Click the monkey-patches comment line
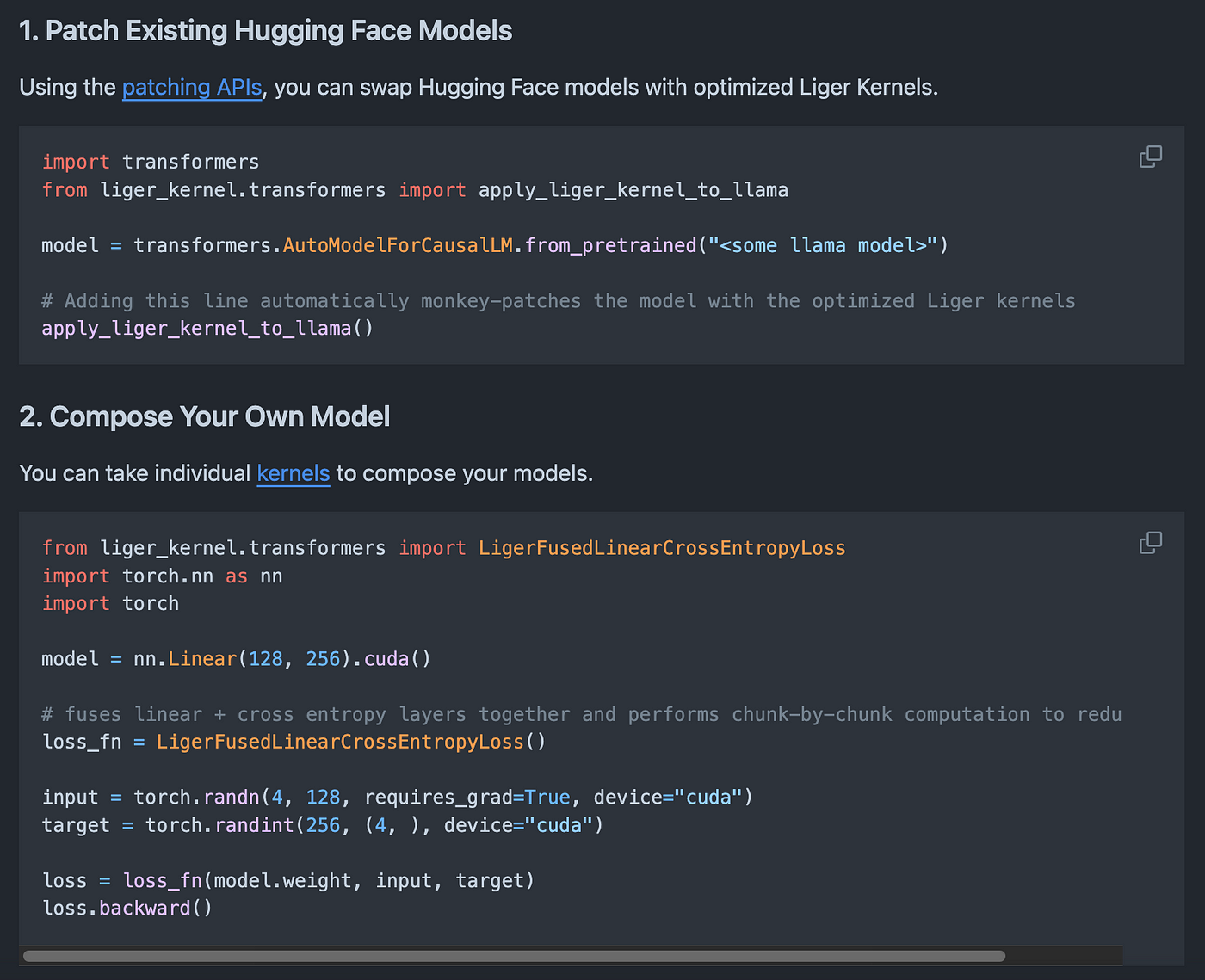Viewport: 1205px width, 980px height. pyautogui.click(x=559, y=301)
